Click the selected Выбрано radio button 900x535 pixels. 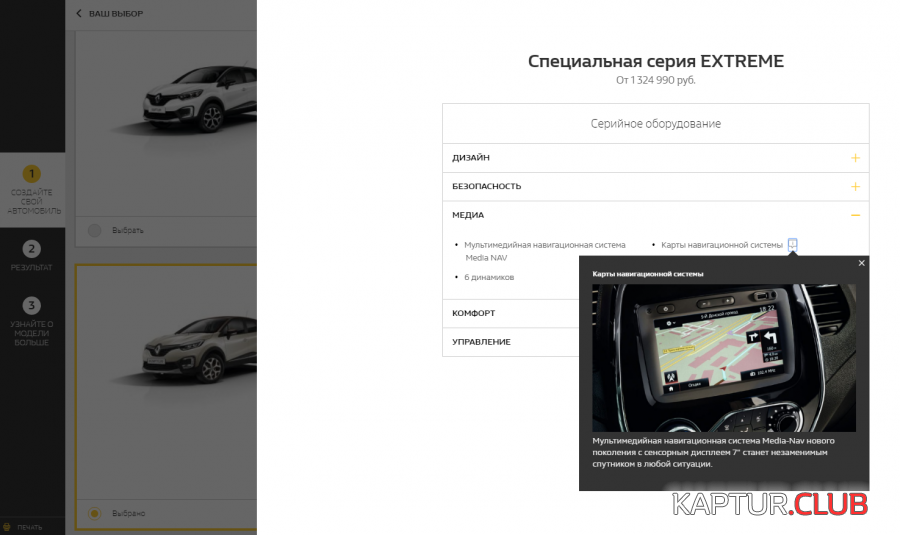[95, 513]
